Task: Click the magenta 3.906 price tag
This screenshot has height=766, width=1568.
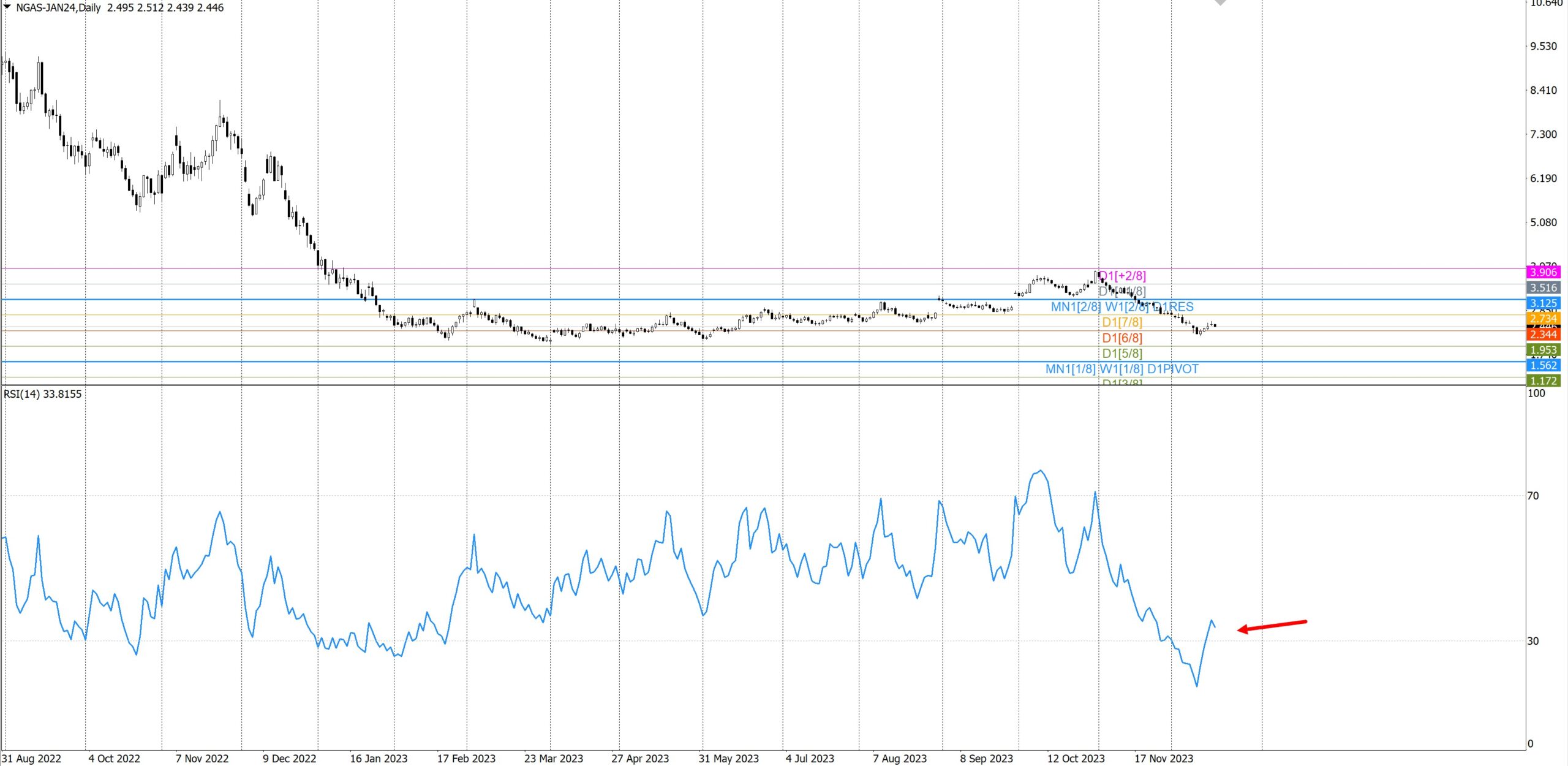Action: click(x=1543, y=272)
